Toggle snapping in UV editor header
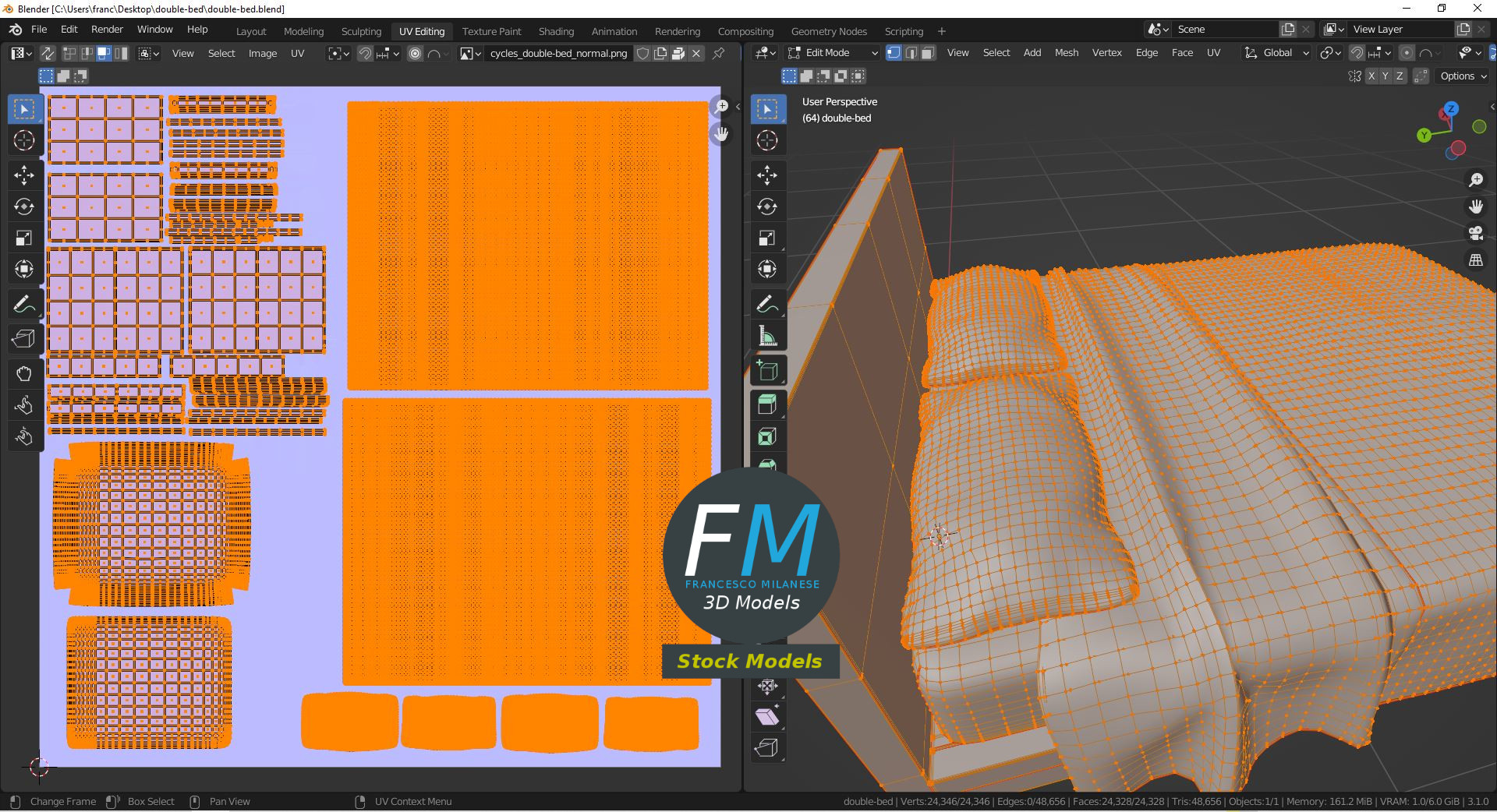The height and width of the screenshot is (812, 1497). tap(364, 53)
